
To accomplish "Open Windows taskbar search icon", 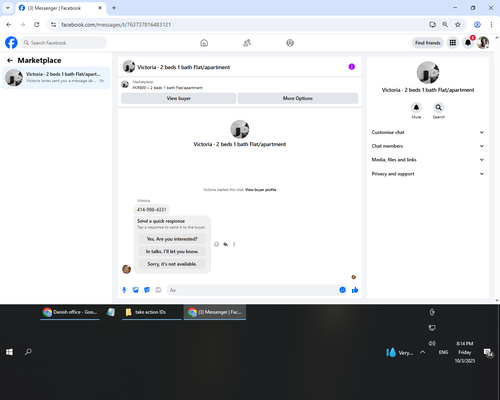I will pos(28,352).
